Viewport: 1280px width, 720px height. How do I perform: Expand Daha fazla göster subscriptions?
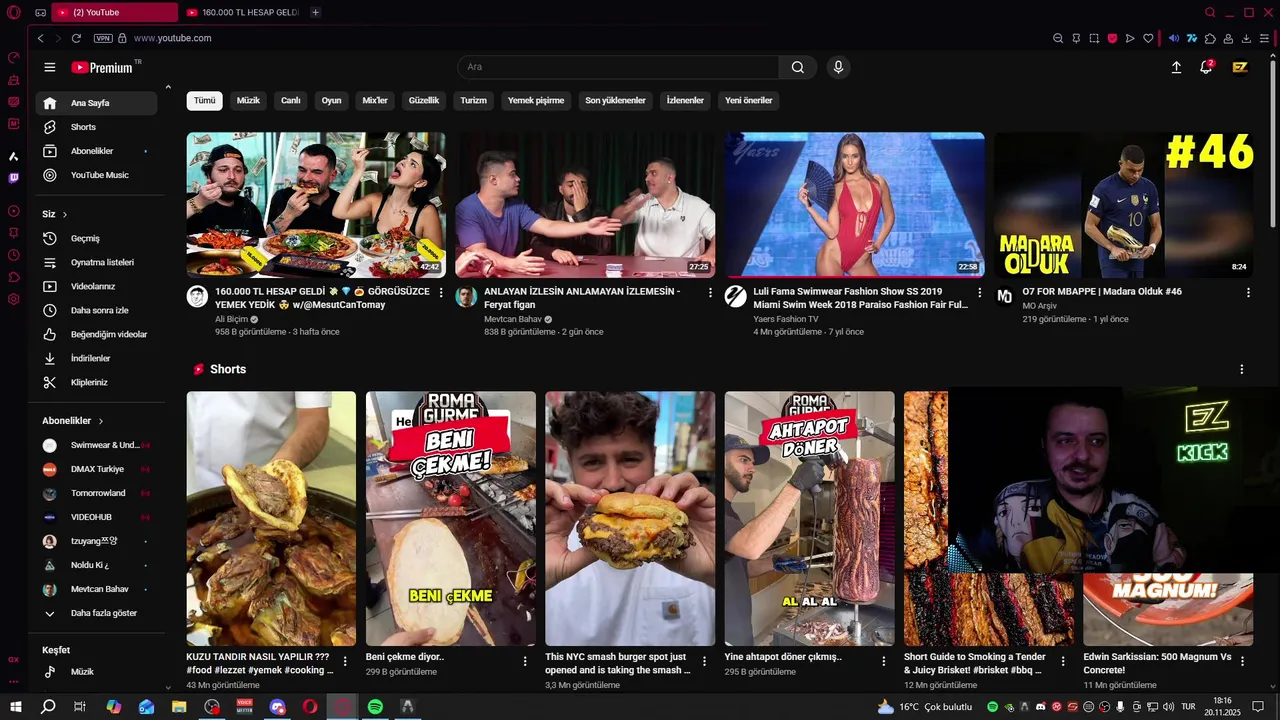click(96, 613)
